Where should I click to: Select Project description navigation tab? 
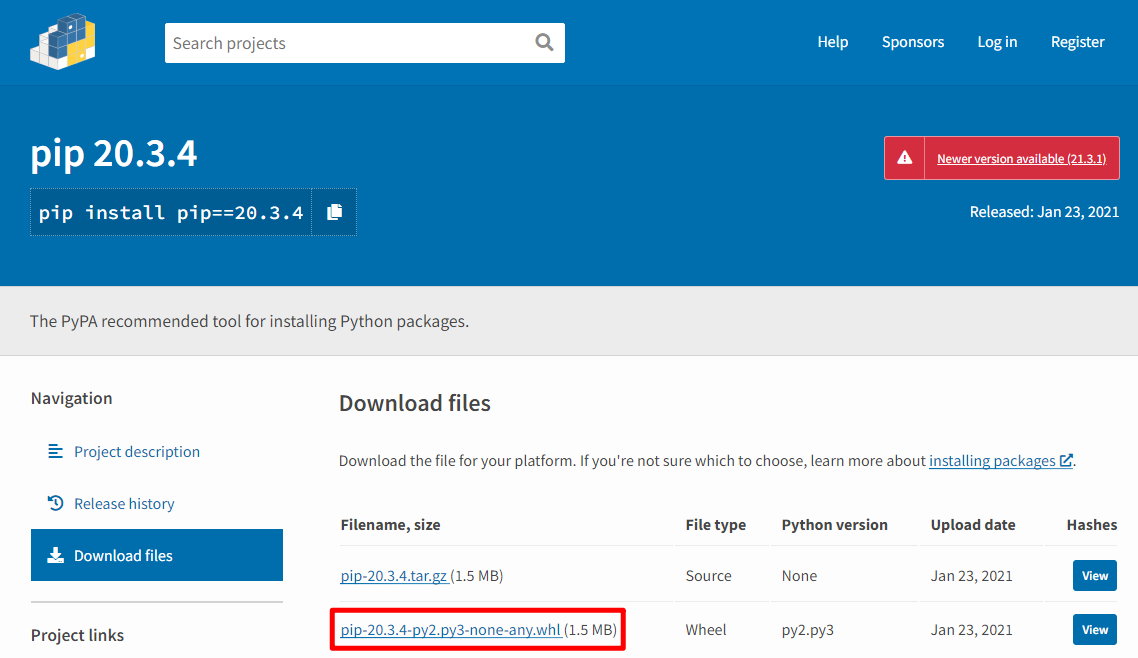pos(157,451)
